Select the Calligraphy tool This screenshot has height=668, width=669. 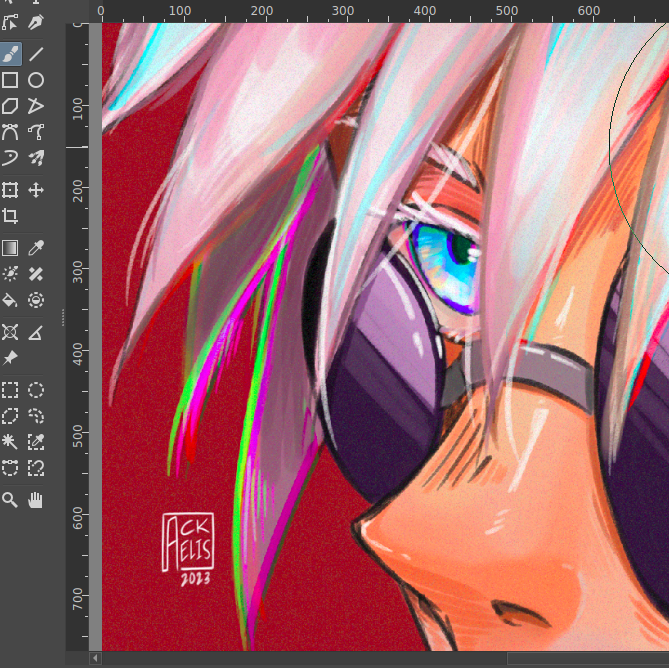(36, 22)
